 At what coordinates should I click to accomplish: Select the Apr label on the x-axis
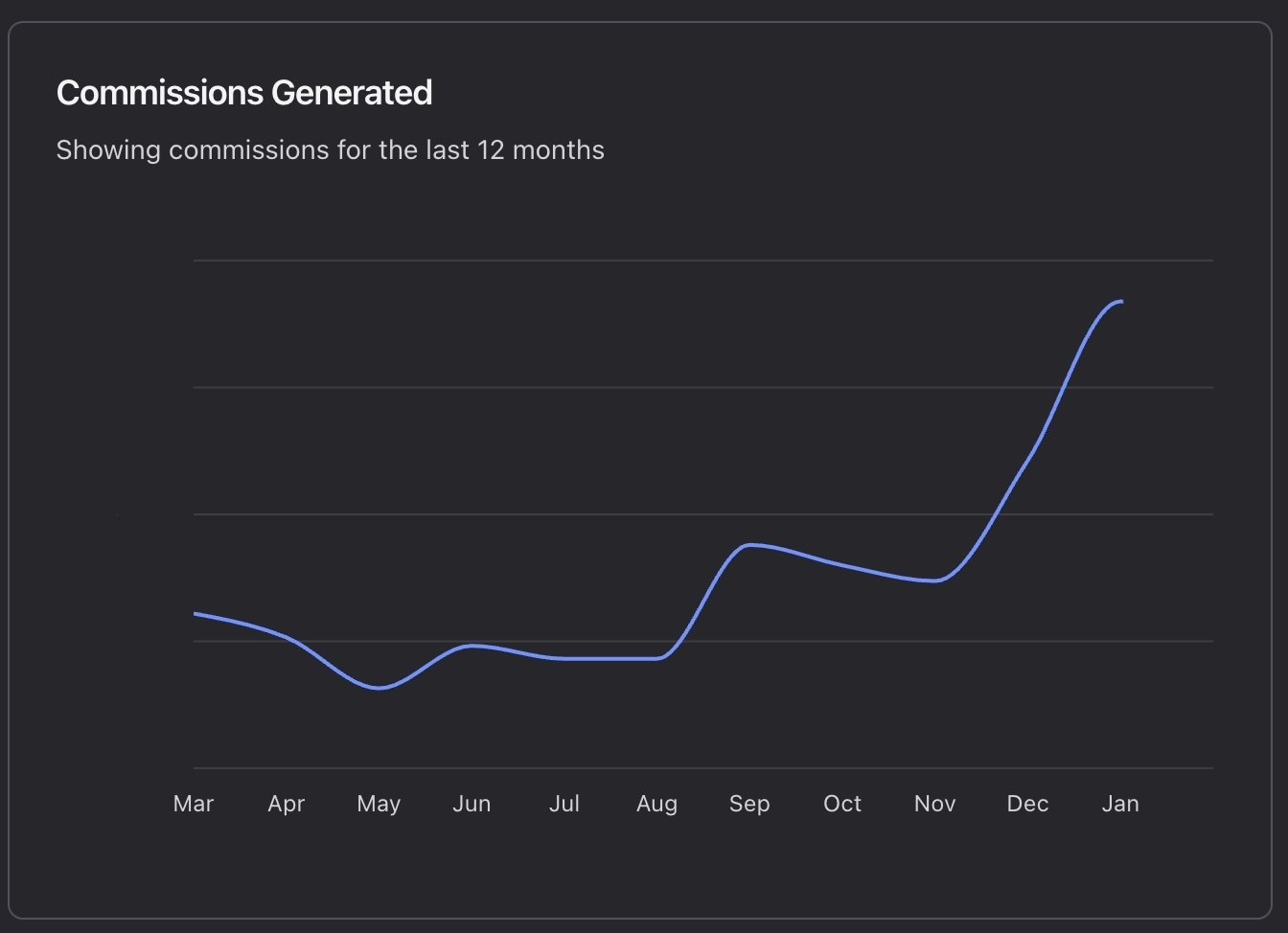pyautogui.click(x=286, y=804)
